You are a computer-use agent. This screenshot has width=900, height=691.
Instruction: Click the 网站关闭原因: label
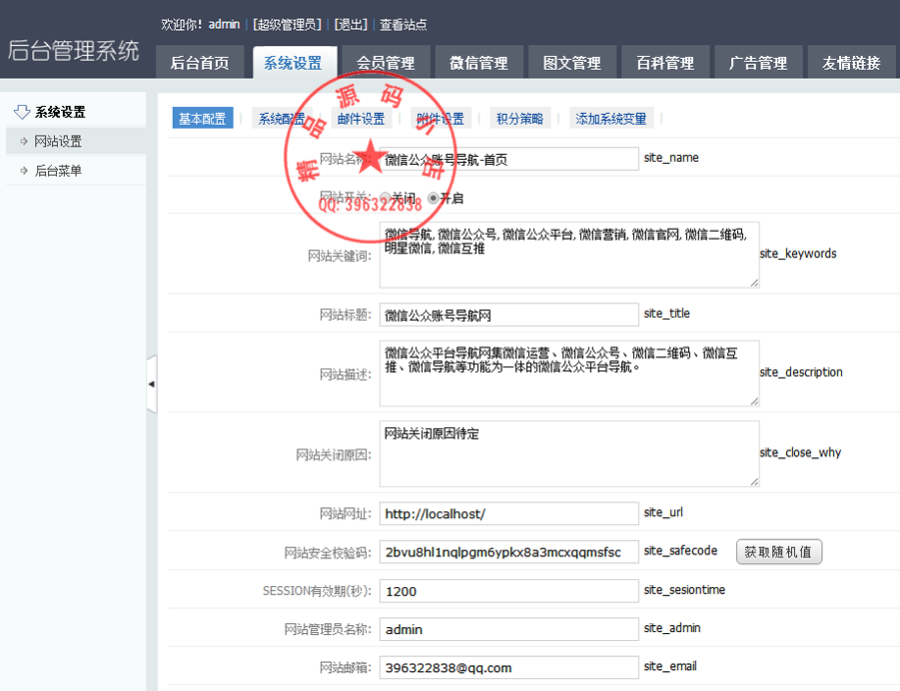(333, 455)
